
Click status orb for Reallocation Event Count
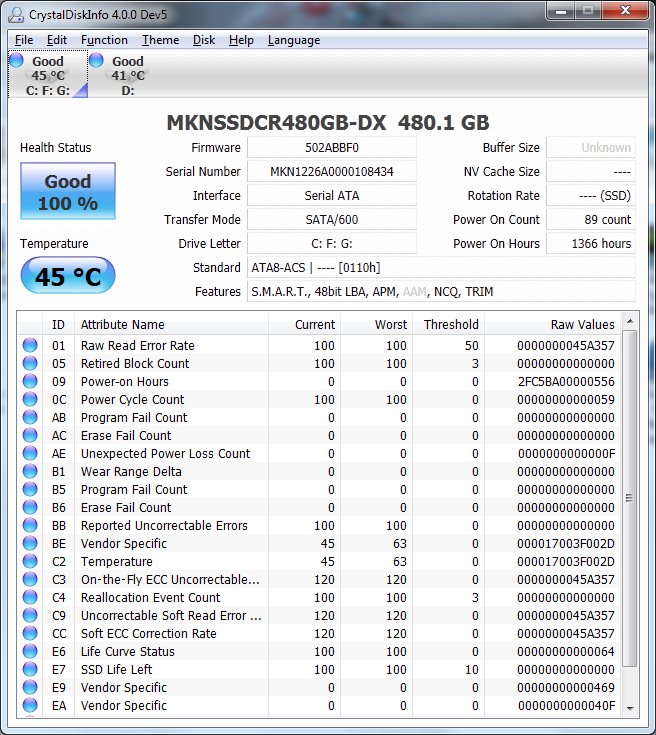pyautogui.click(x=30, y=597)
